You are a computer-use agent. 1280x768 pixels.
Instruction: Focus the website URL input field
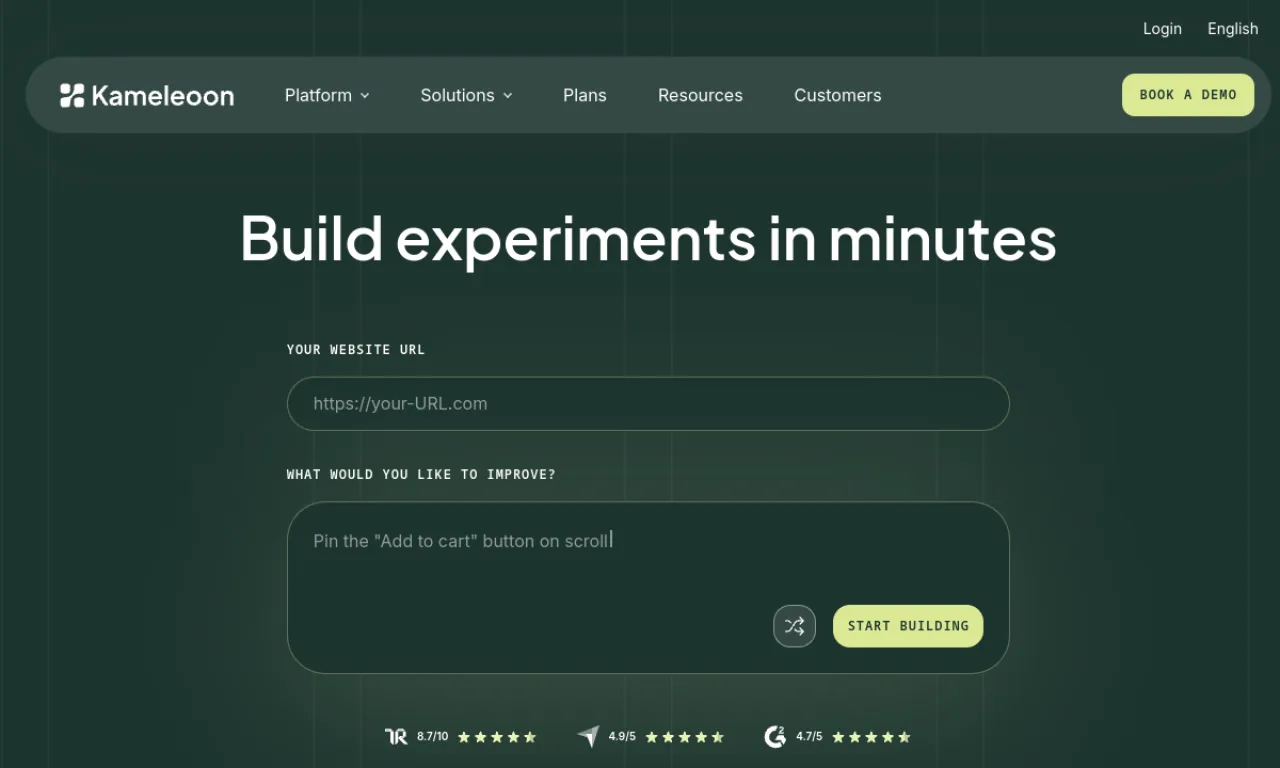tap(648, 404)
